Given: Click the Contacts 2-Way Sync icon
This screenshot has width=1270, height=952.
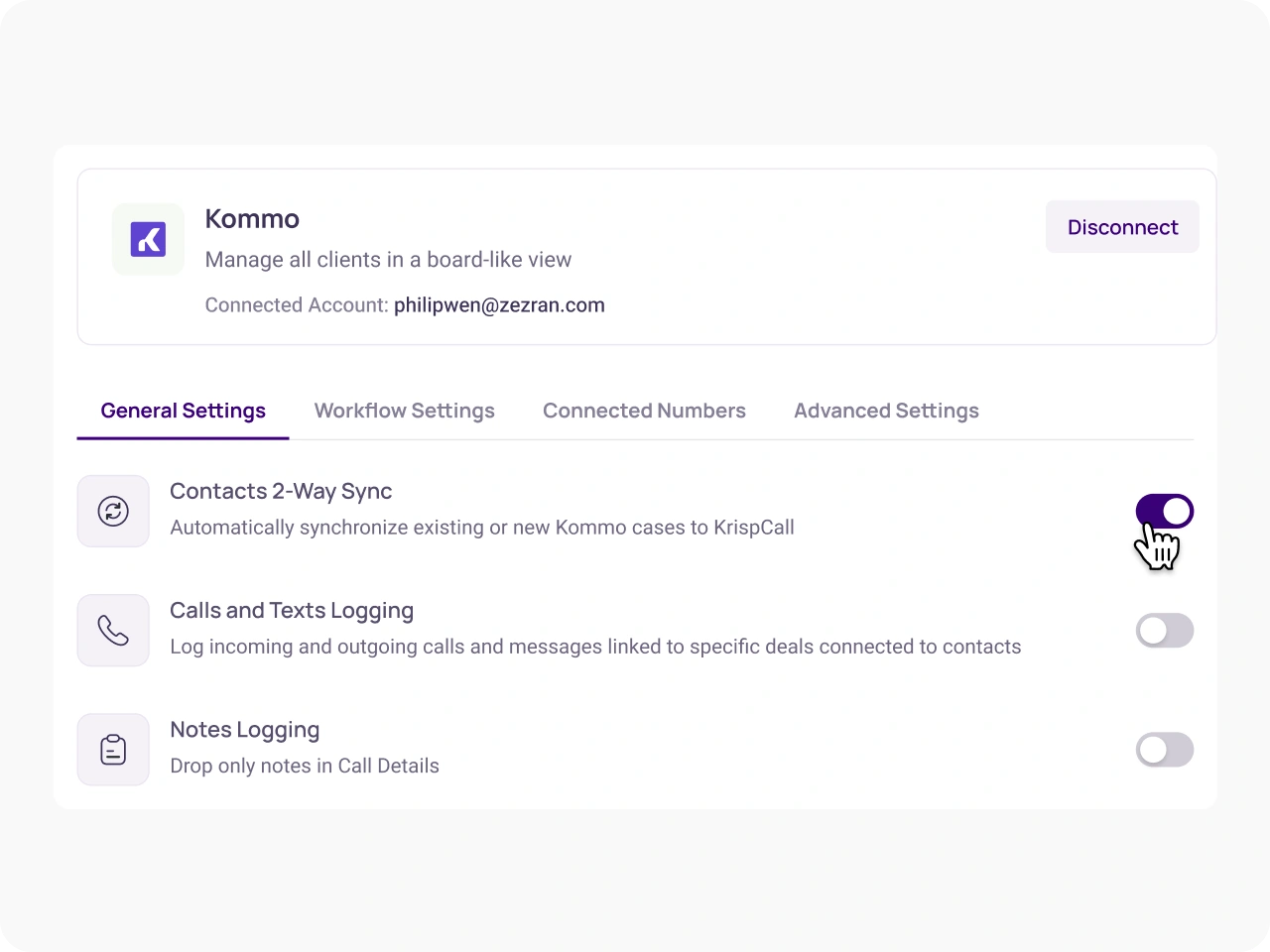Looking at the screenshot, I should [113, 512].
